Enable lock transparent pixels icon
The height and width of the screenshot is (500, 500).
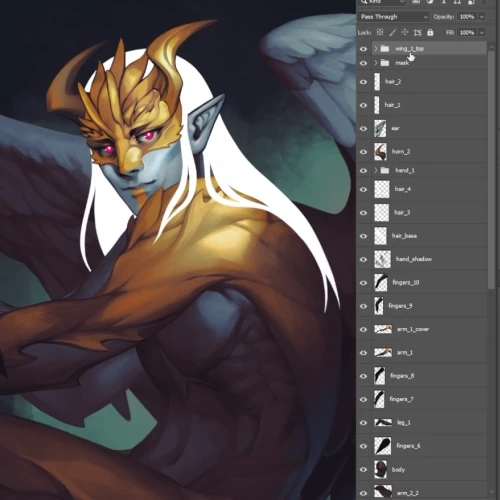click(x=380, y=32)
